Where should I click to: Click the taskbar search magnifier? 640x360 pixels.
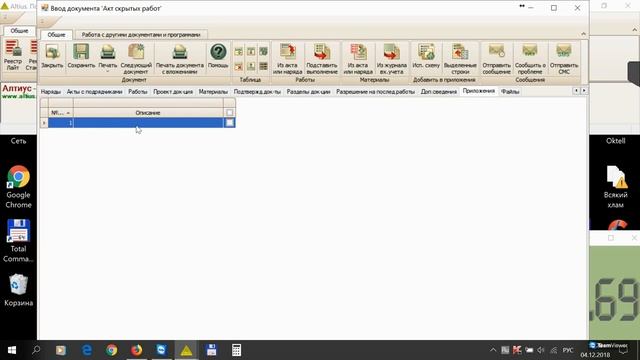[36, 350]
